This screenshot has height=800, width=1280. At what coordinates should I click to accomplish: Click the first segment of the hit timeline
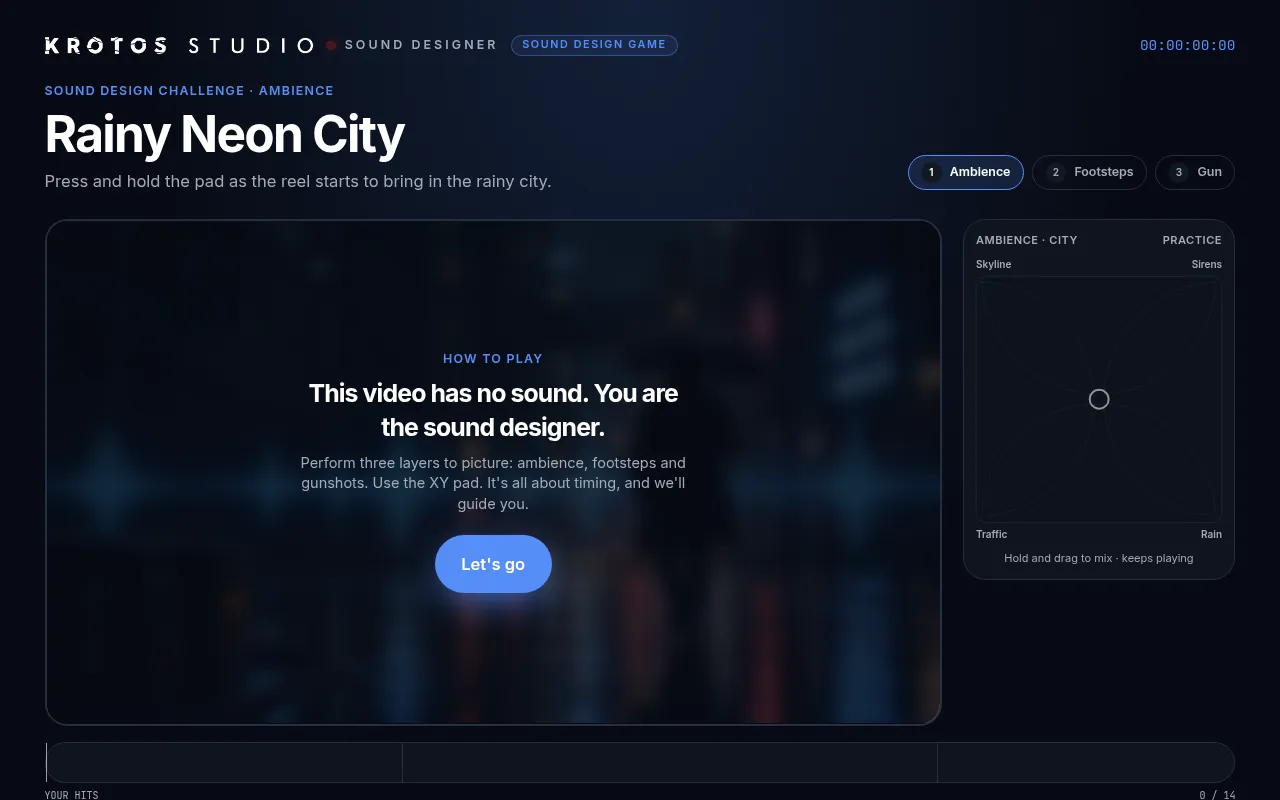(224, 763)
